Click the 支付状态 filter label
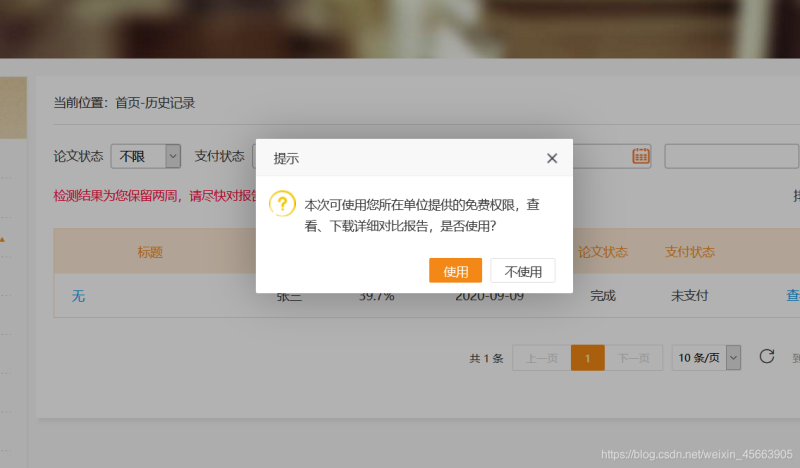The image size is (800, 468). click(219, 156)
